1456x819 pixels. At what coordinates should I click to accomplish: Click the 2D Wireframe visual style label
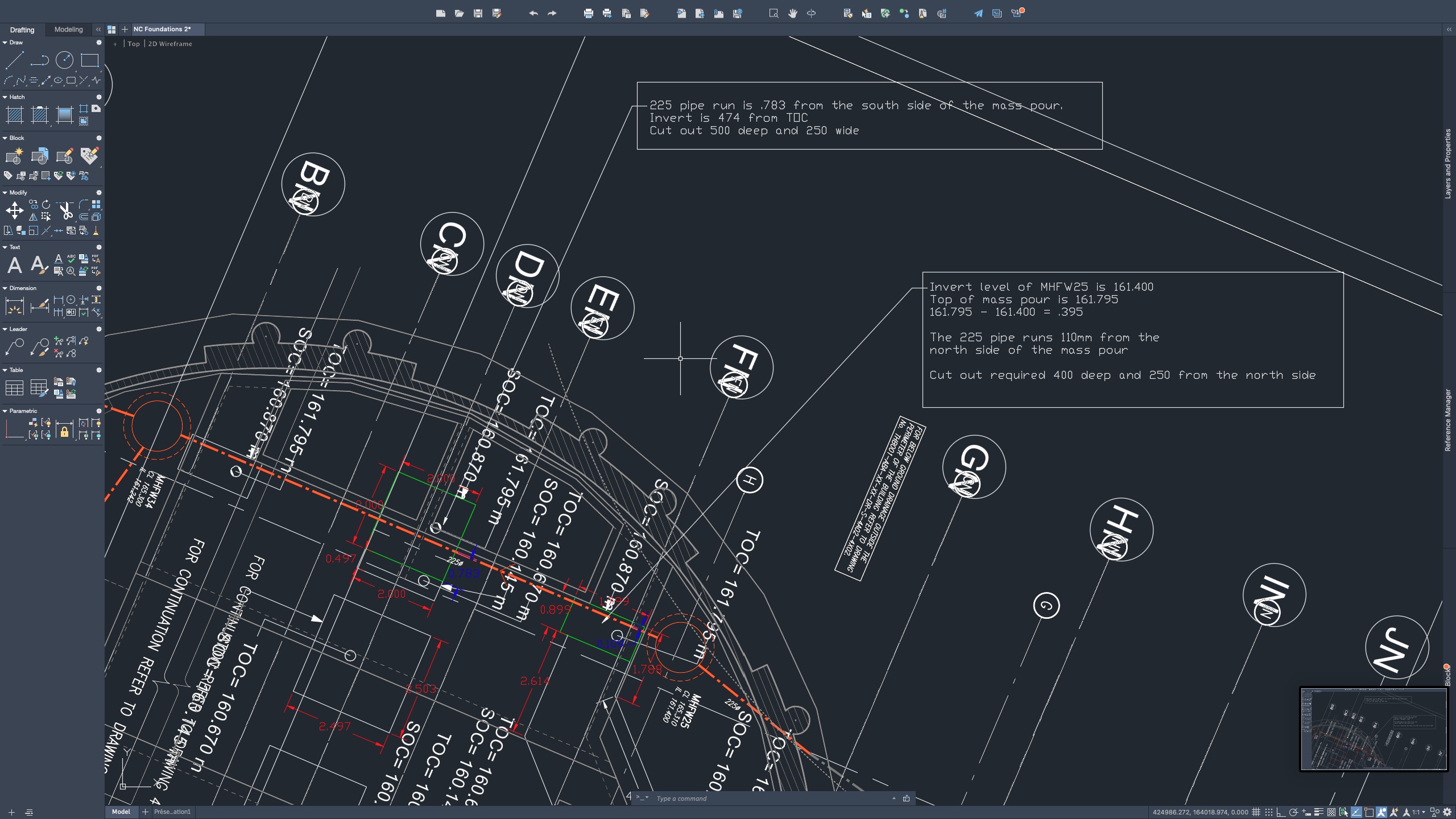[170, 44]
